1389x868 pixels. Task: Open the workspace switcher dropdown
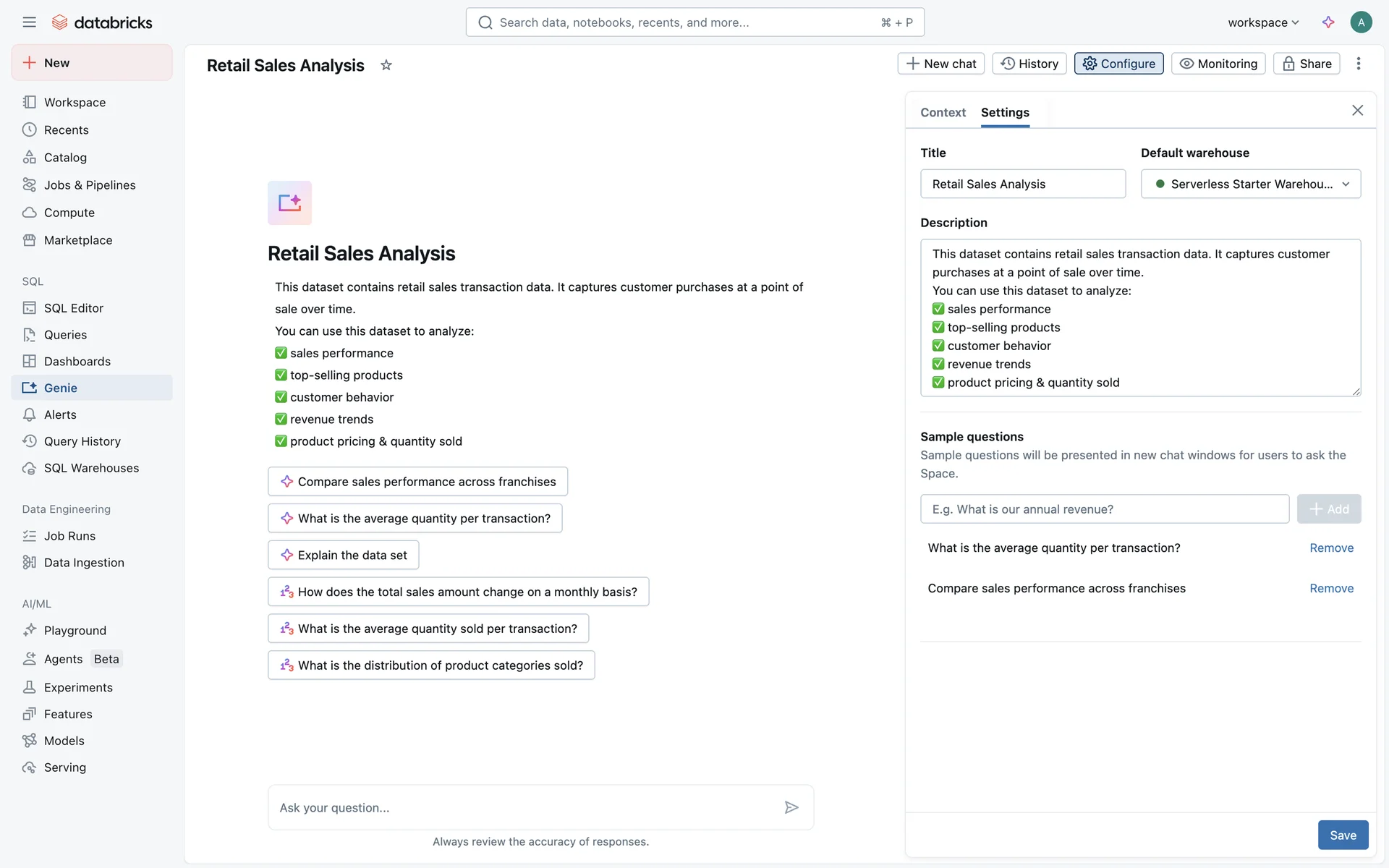coord(1263,22)
